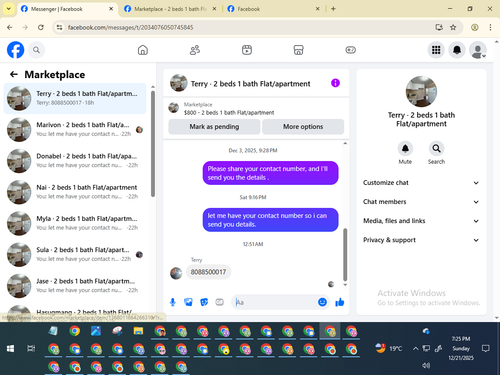Image resolution: width=500 pixels, height=375 pixels.
Task: Click Terry's avatar beside the message
Action: (176, 273)
